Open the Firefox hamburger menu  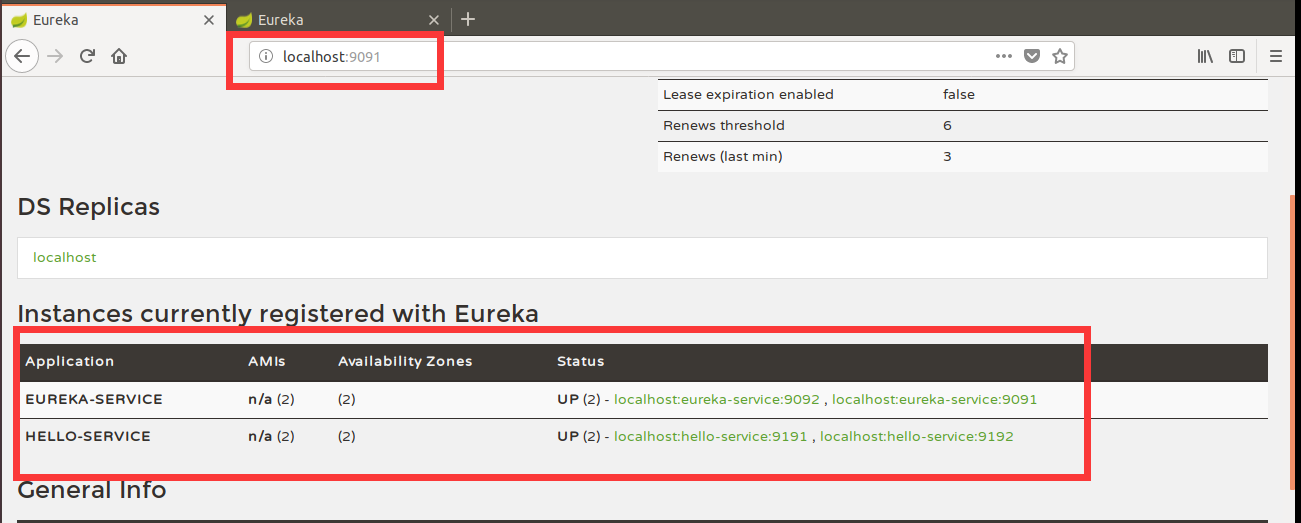[1276, 56]
